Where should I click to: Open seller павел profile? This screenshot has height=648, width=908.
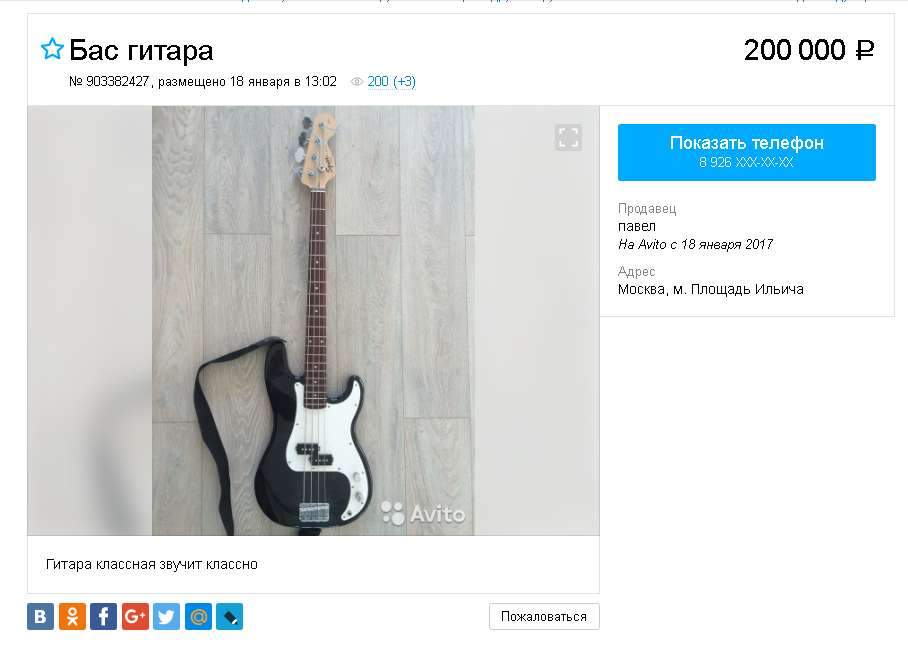[636, 226]
